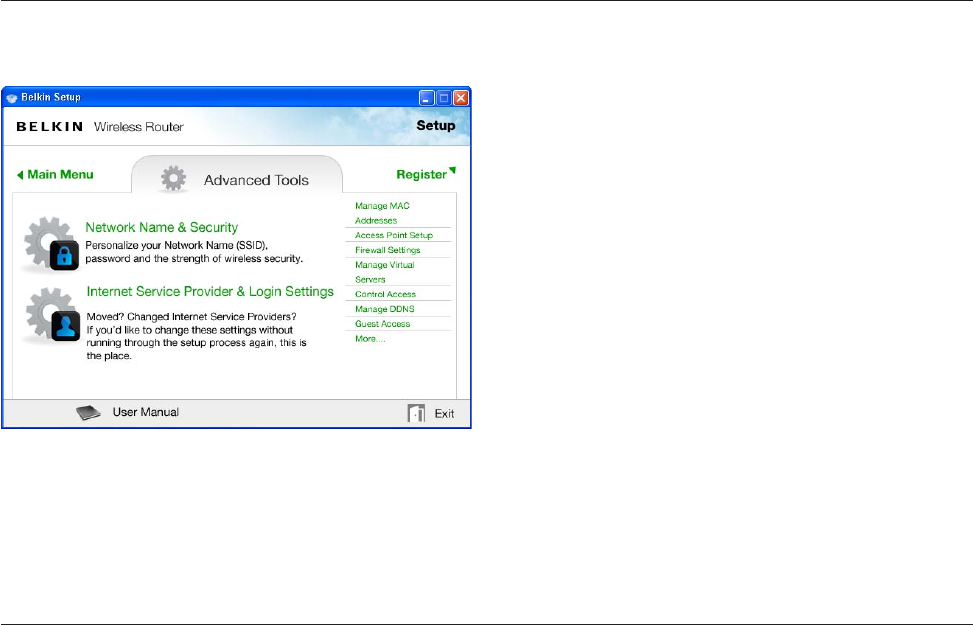Click the Setup heading text
The image size is (973, 625).
pos(436,125)
